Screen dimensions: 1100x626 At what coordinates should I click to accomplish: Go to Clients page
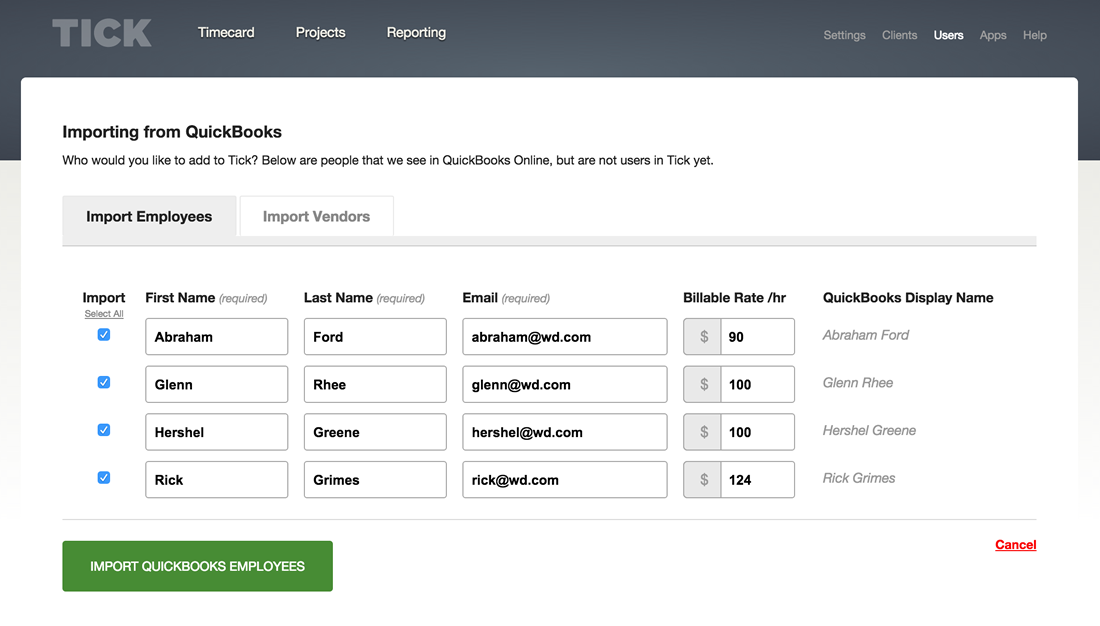tap(899, 35)
